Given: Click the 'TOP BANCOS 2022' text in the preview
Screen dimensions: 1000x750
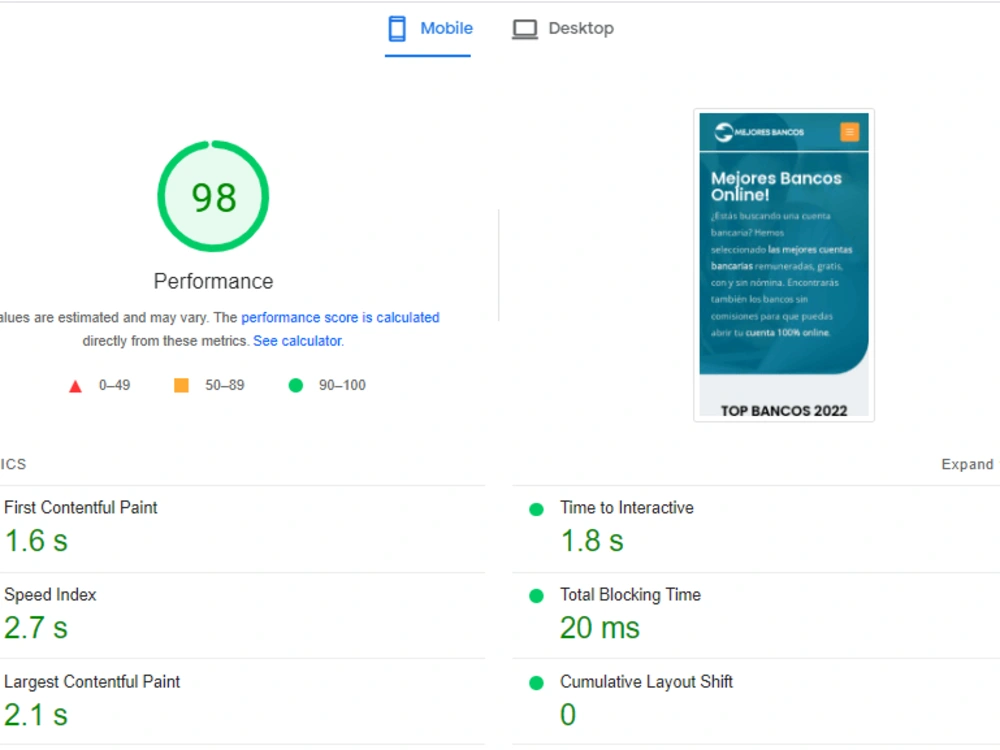Looking at the screenshot, I should point(784,411).
